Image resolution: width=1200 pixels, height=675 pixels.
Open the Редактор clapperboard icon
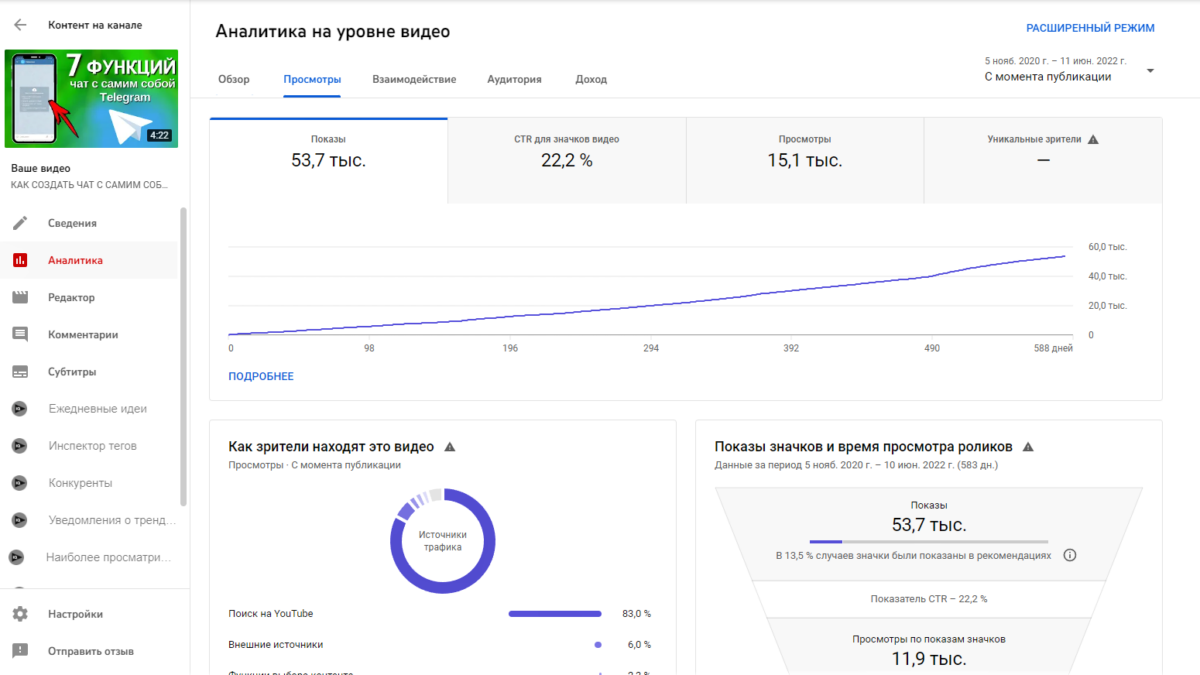click(20, 297)
